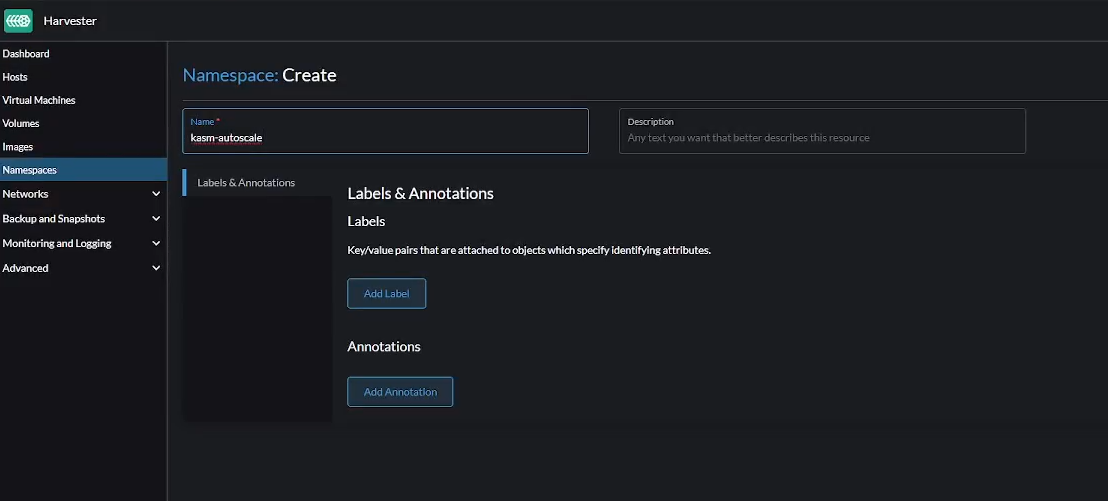The image size is (1108, 501).
Task: Expand Backup and Snapshots chevron
Action: tap(155, 218)
